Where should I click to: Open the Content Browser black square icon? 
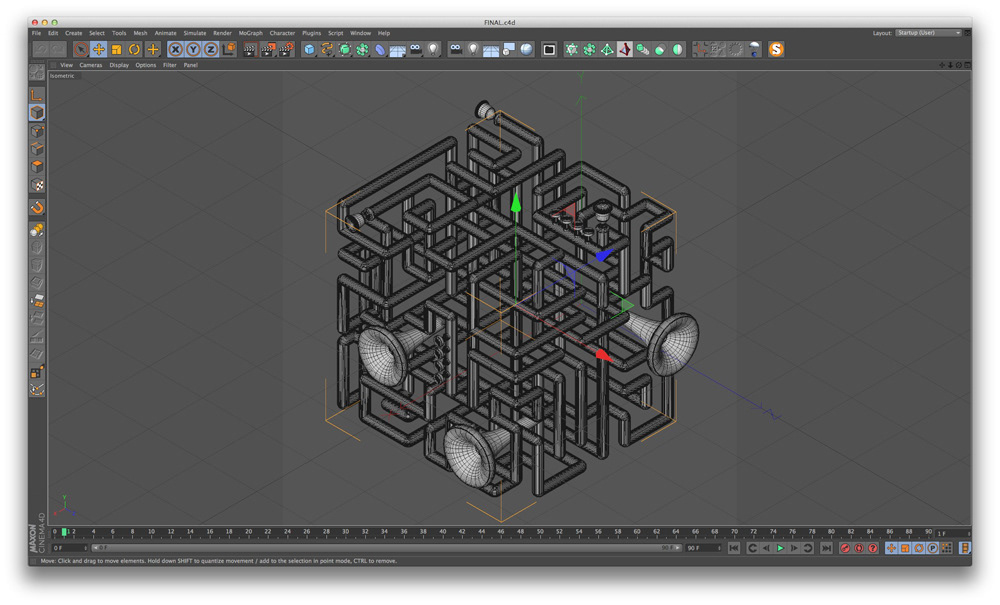click(x=548, y=49)
